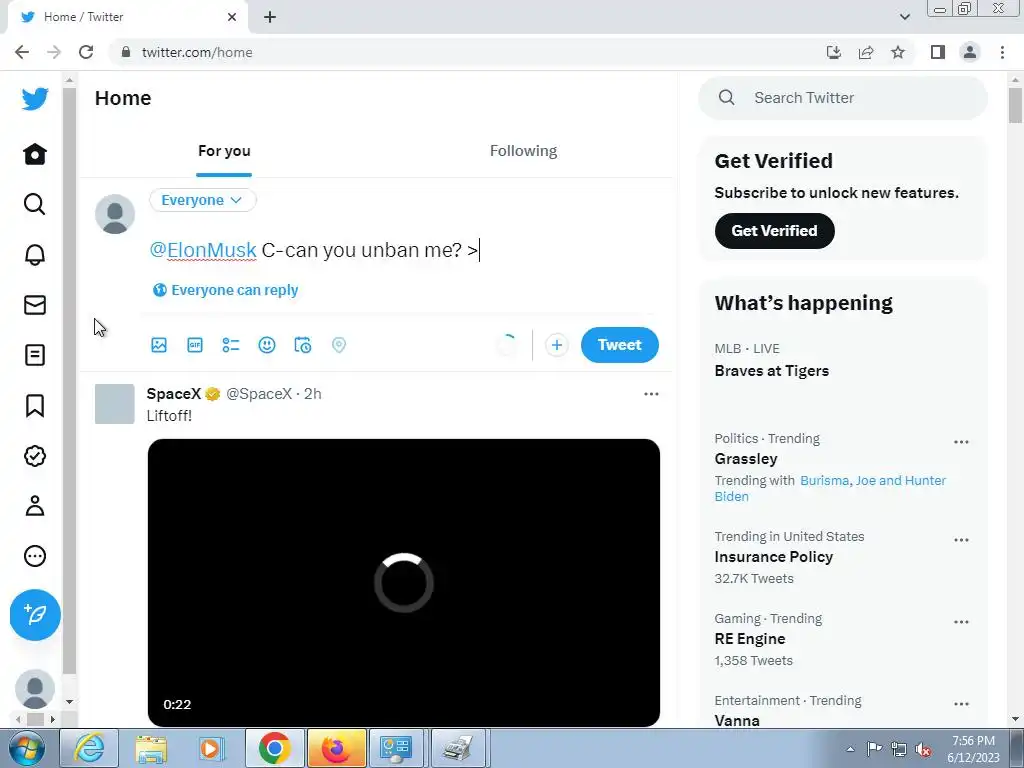Open Home from the sidebar house icon

point(35,154)
